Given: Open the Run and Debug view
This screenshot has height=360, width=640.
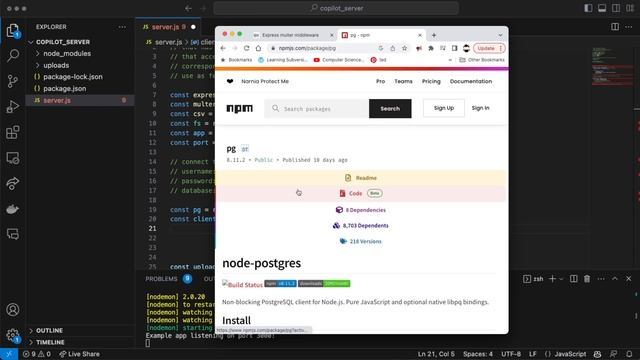Looking at the screenshot, I should click(x=13, y=107).
